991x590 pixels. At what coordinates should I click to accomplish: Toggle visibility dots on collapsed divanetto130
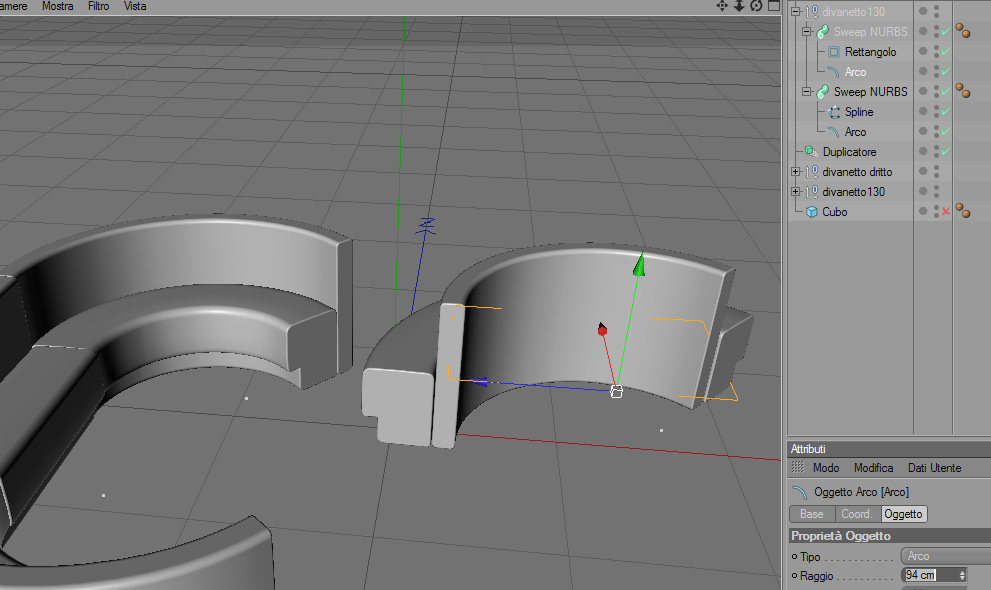click(x=937, y=191)
